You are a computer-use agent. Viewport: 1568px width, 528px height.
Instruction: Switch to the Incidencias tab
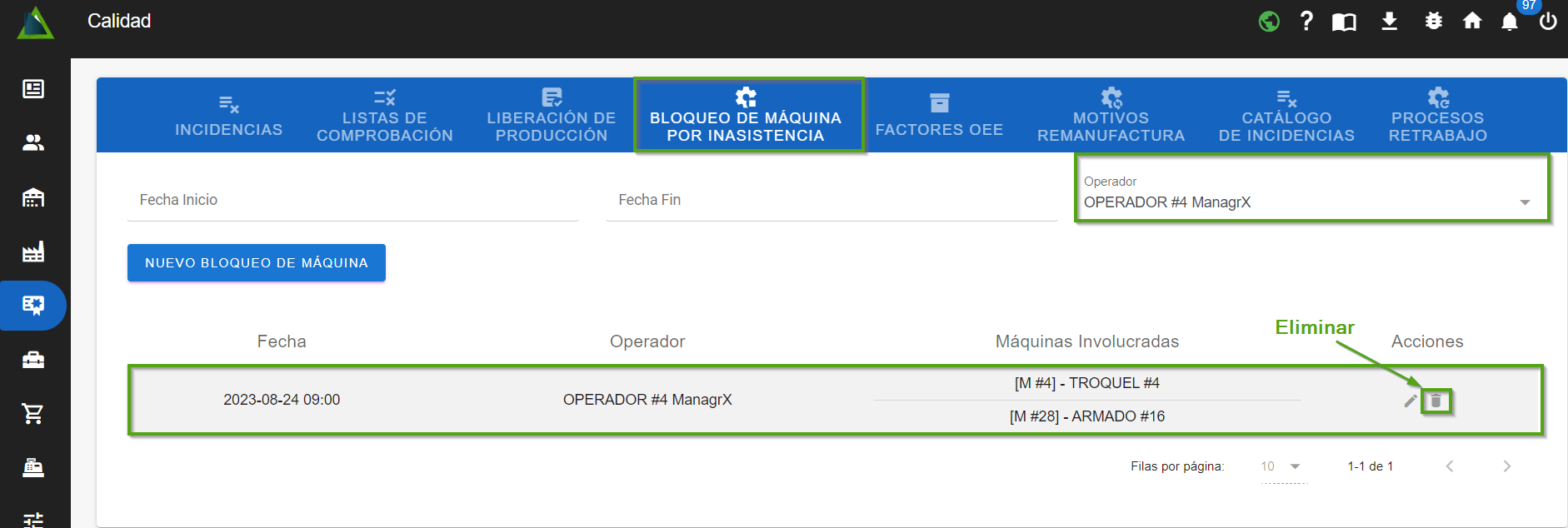click(x=228, y=117)
